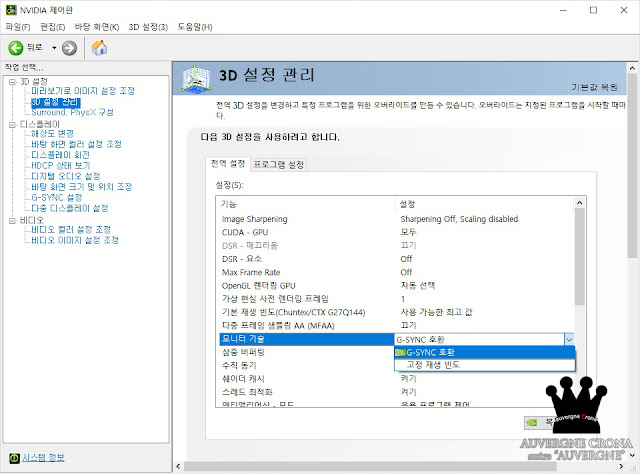Switch to the 프로그램 설정 tab
This screenshot has height=474, width=640.
pyautogui.click(x=278, y=165)
